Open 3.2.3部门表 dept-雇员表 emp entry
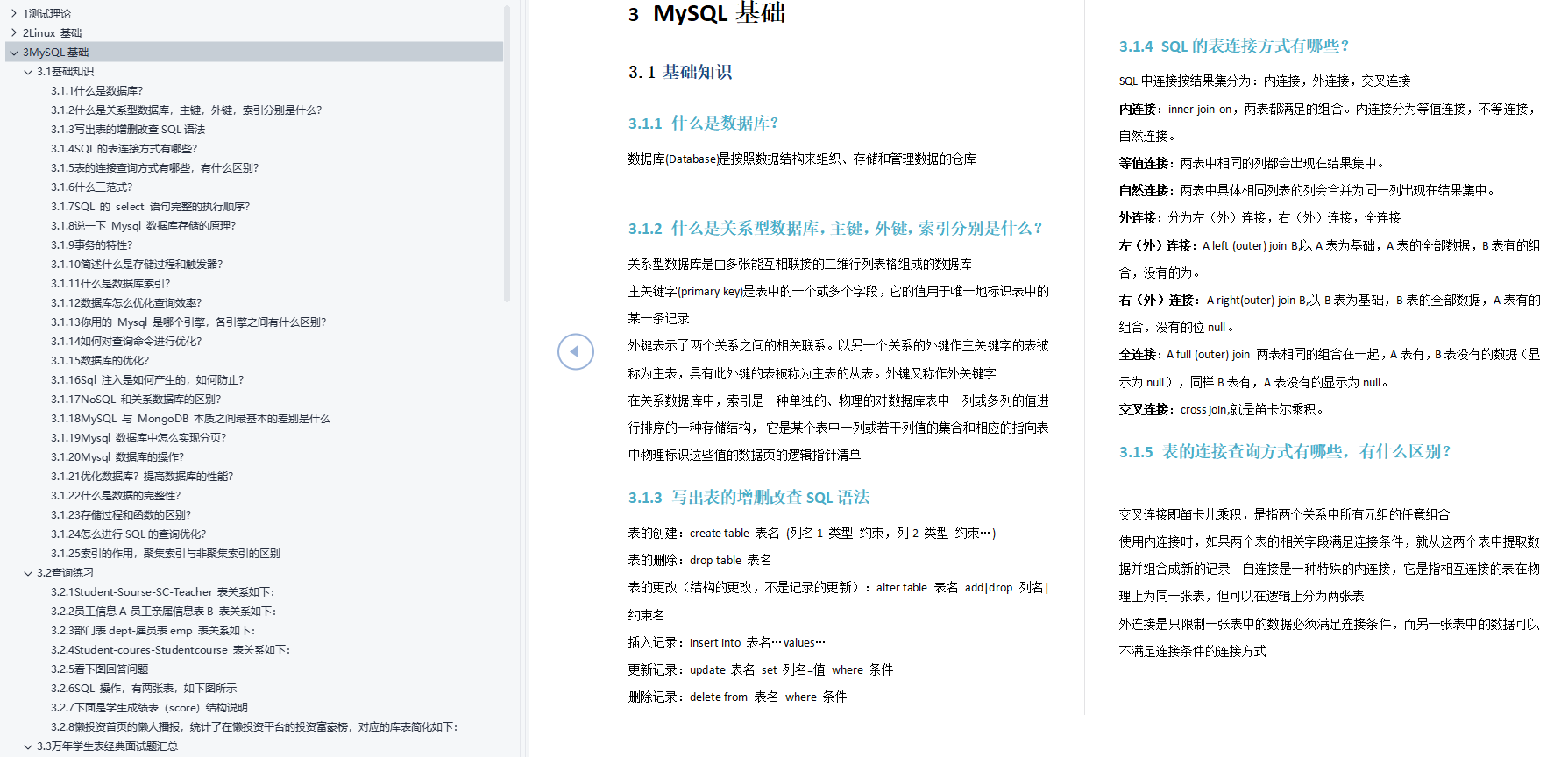The height and width of the screenshot is (757, 1568). tap(153, 630)
